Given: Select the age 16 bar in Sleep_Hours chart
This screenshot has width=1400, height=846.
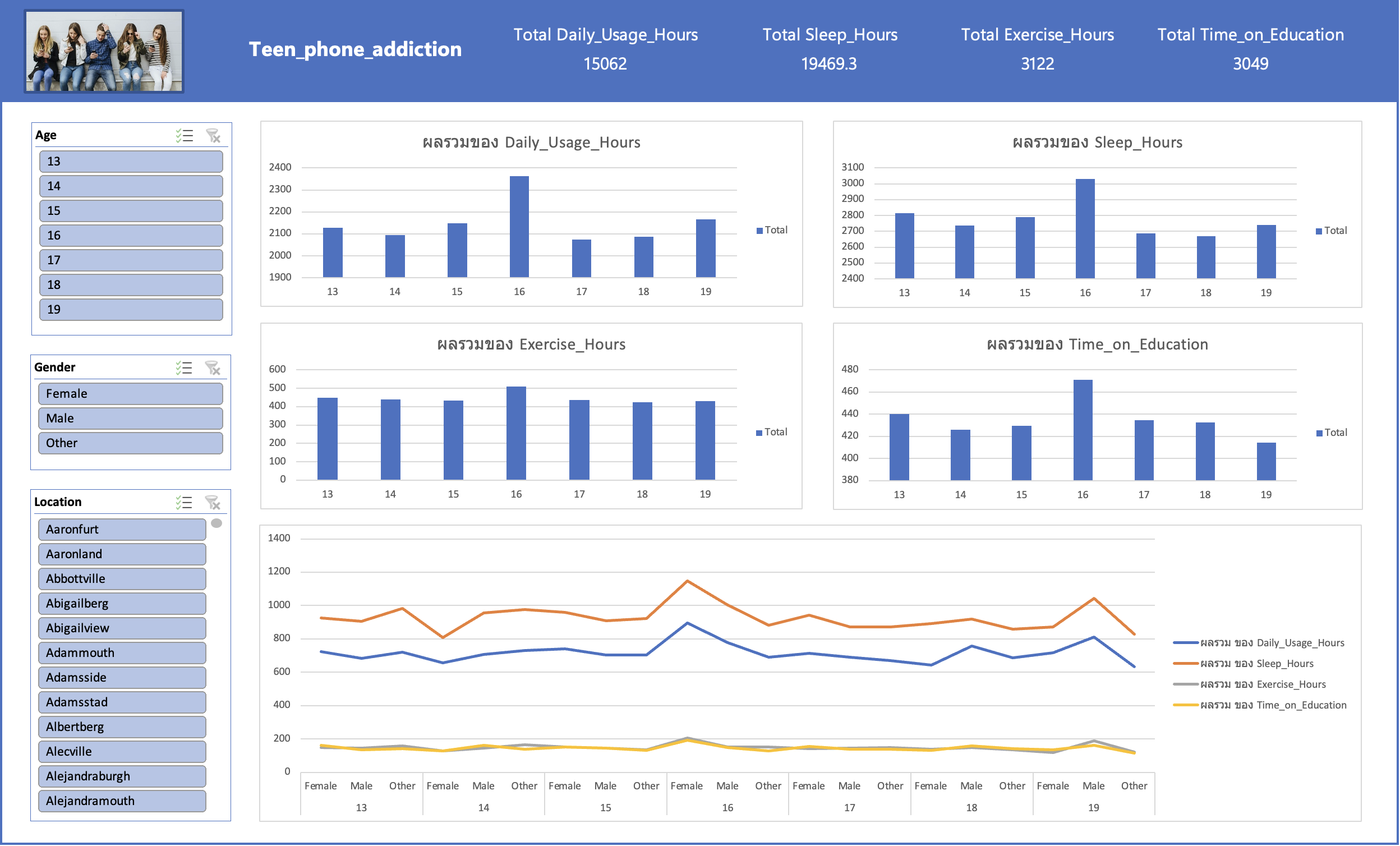Looking at the screenshot, I should (1085, 228).
